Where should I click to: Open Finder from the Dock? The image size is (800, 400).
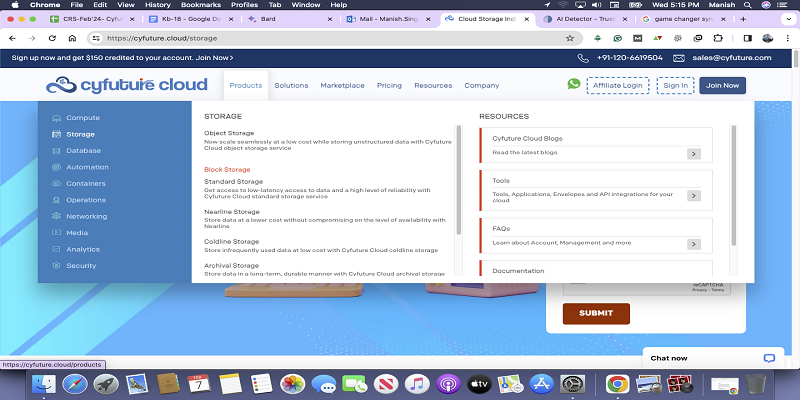coord(44,384)
